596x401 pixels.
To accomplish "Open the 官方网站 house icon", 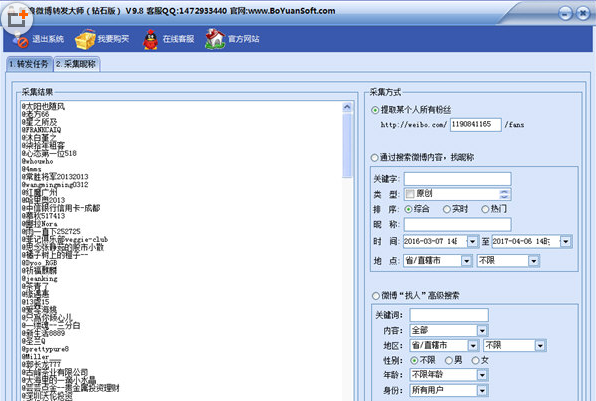I will pyautogui.click(x=215, y=39).
